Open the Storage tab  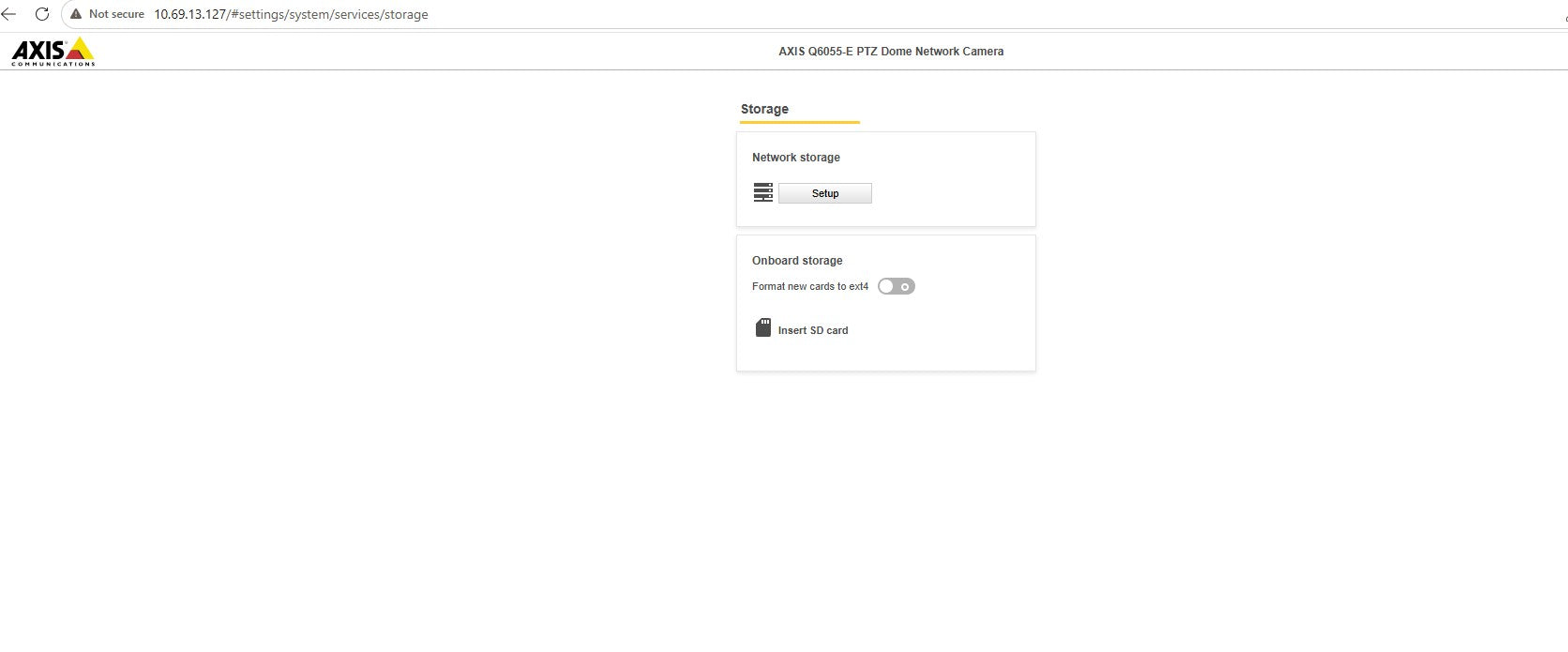[x=764, y=109]
